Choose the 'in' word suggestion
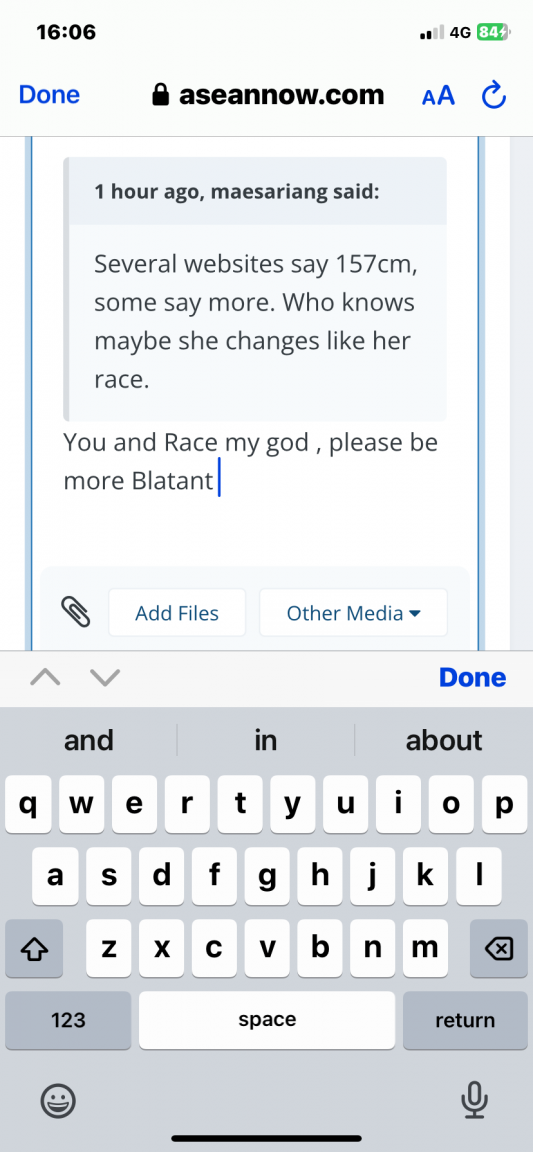Screen dimensions: 533x1152 (x=265, y=740)
